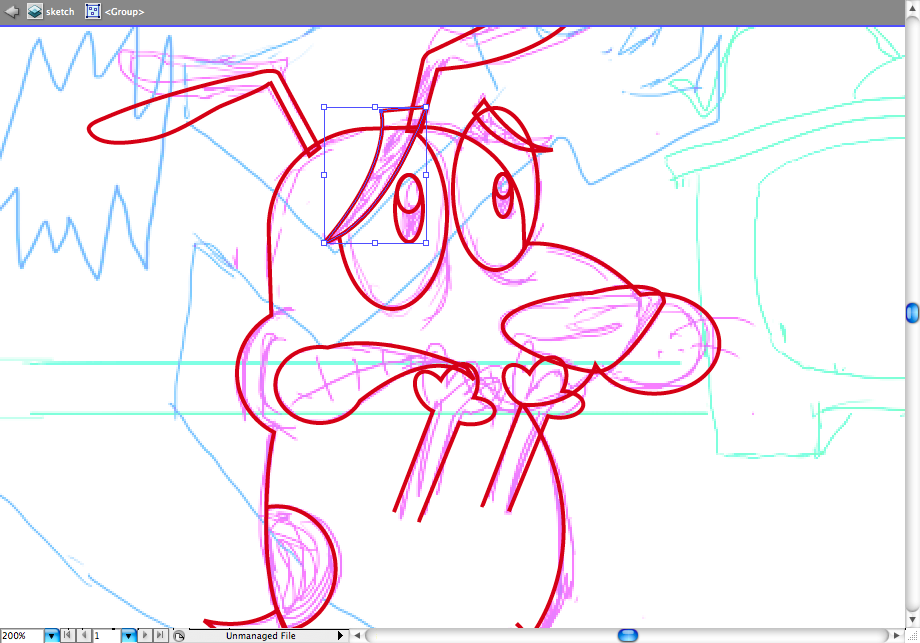This screenshot has width=920, height=643.
Task: Click the horizontal scrollbar left arrow
Action: coord(357,635)
